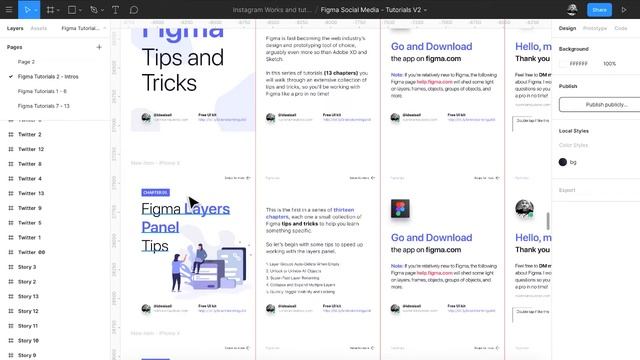Click frame icon beside Story 3
Screen dimensions: 640x360
click(11, 267)
